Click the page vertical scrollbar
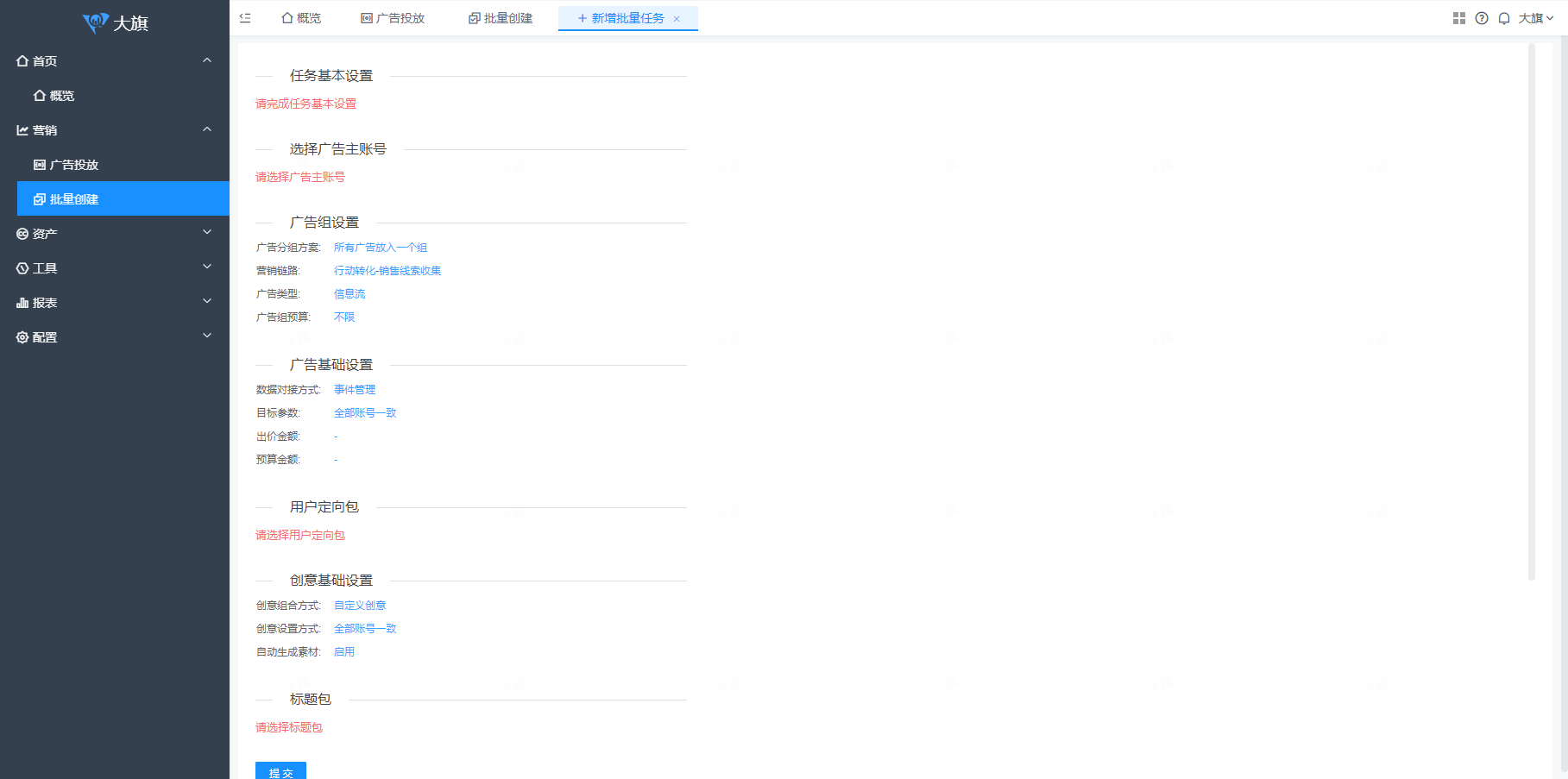The width and height of the screenshot is (1568, 779). tap(1532, 311)
